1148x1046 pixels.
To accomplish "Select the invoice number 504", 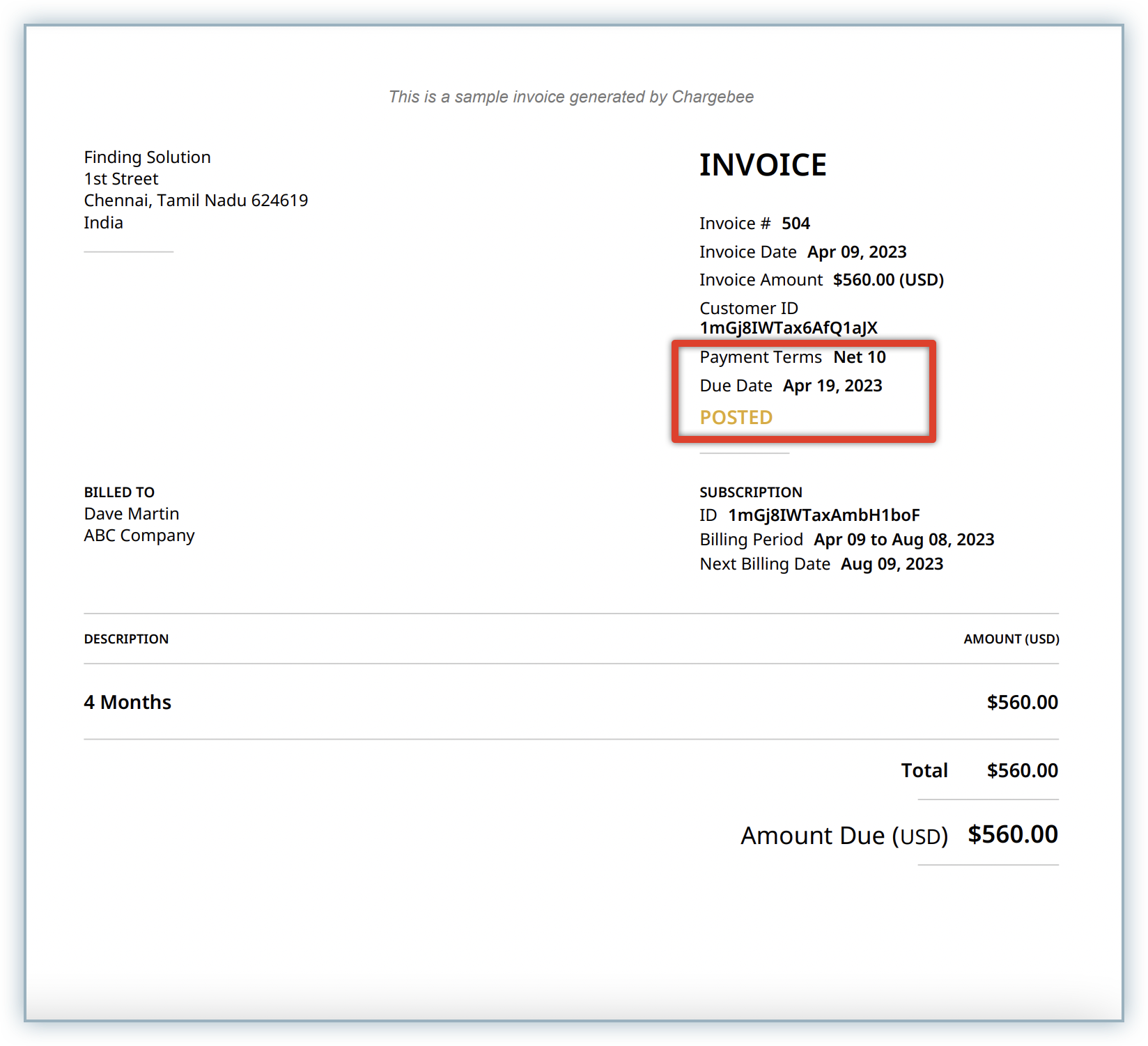I will click(796, 224).
